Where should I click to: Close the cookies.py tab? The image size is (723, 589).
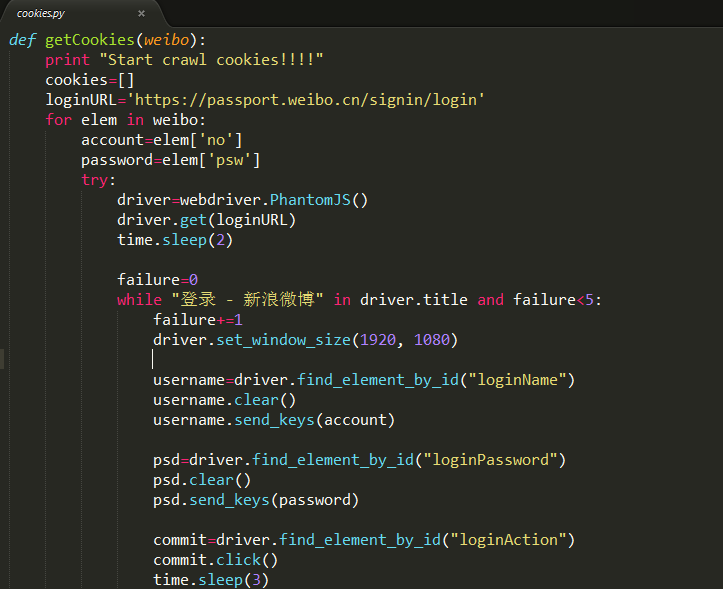pyautogui.click(x=142, y=13)
